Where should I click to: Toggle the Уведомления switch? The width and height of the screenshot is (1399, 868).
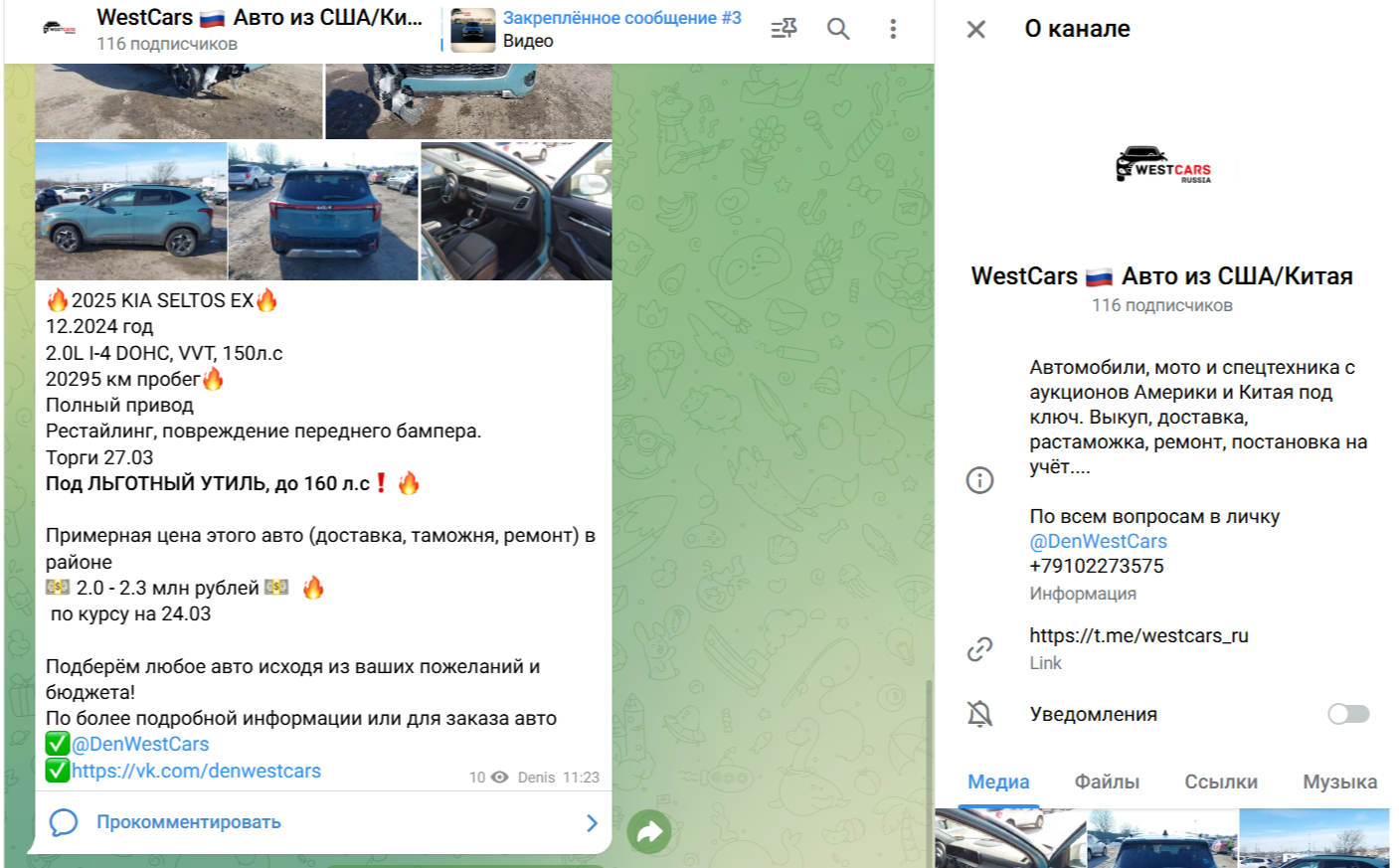click(x=1348, y=714)
